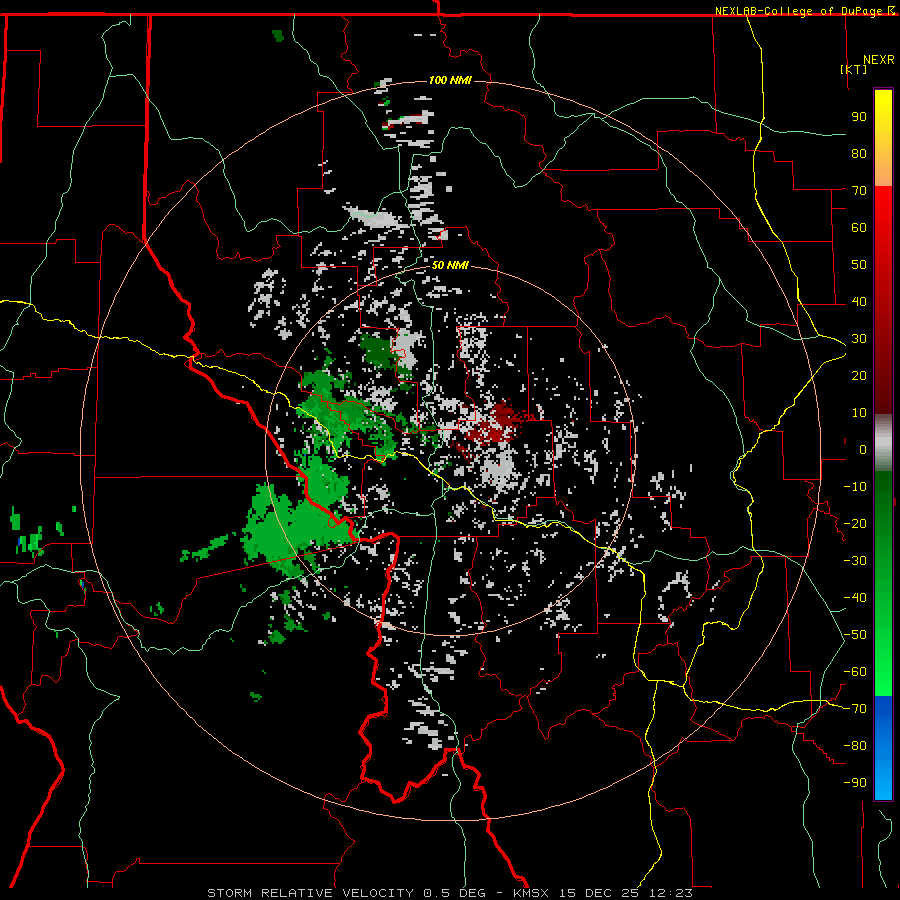Click the -60 value on the velocity scale

coord(855,672)
